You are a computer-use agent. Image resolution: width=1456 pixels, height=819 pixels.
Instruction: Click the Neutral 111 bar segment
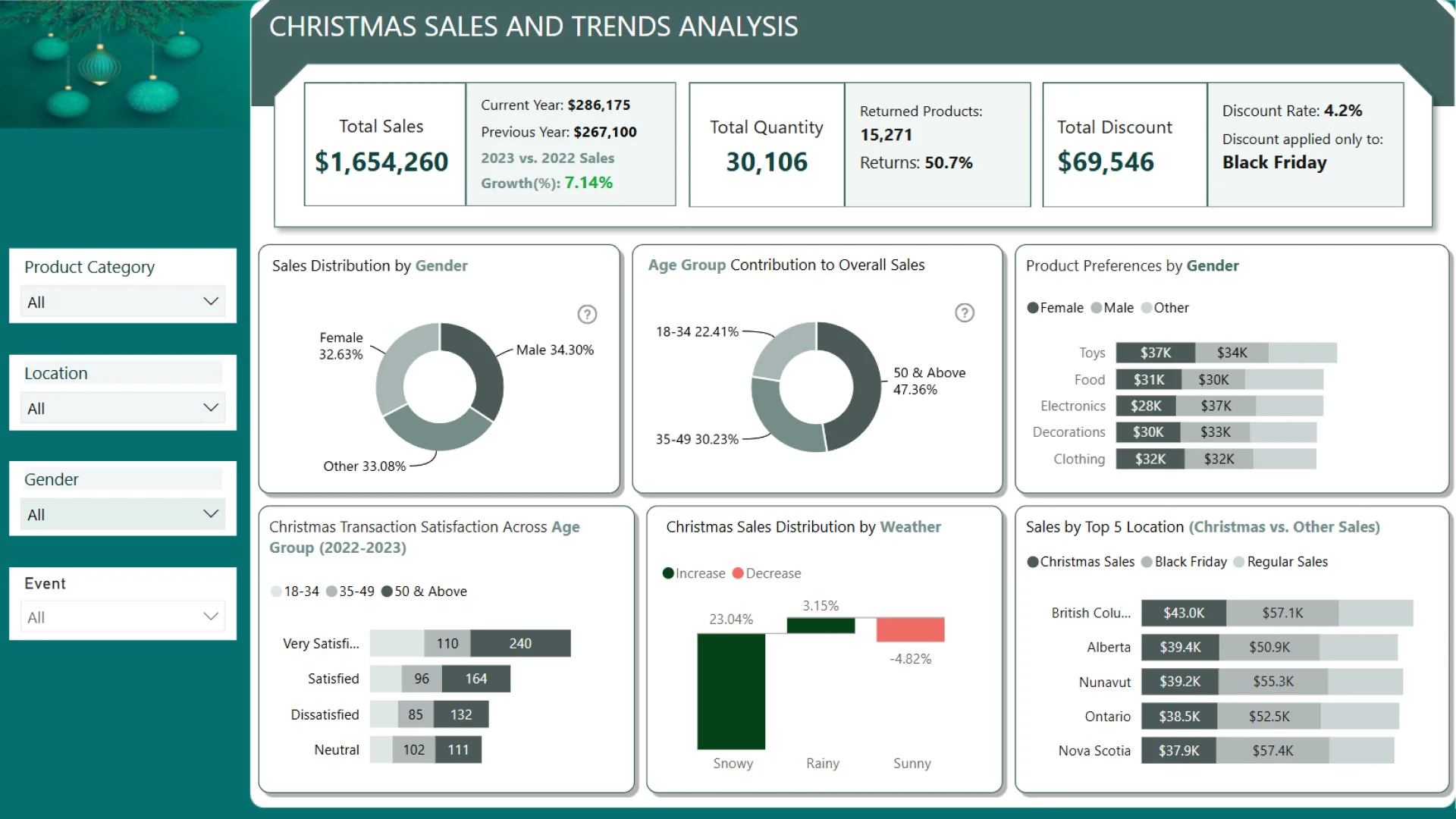458,750
